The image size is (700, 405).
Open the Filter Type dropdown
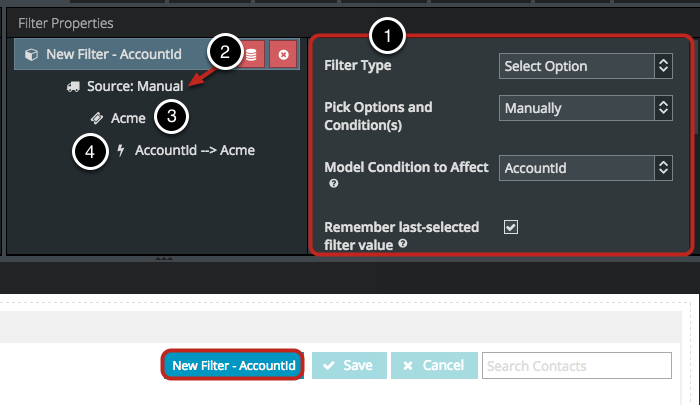click(586, 66)
